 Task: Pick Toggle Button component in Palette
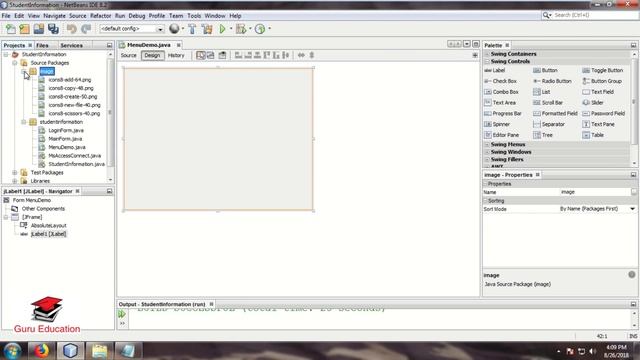pyautogui.click(x=603, y=70)
